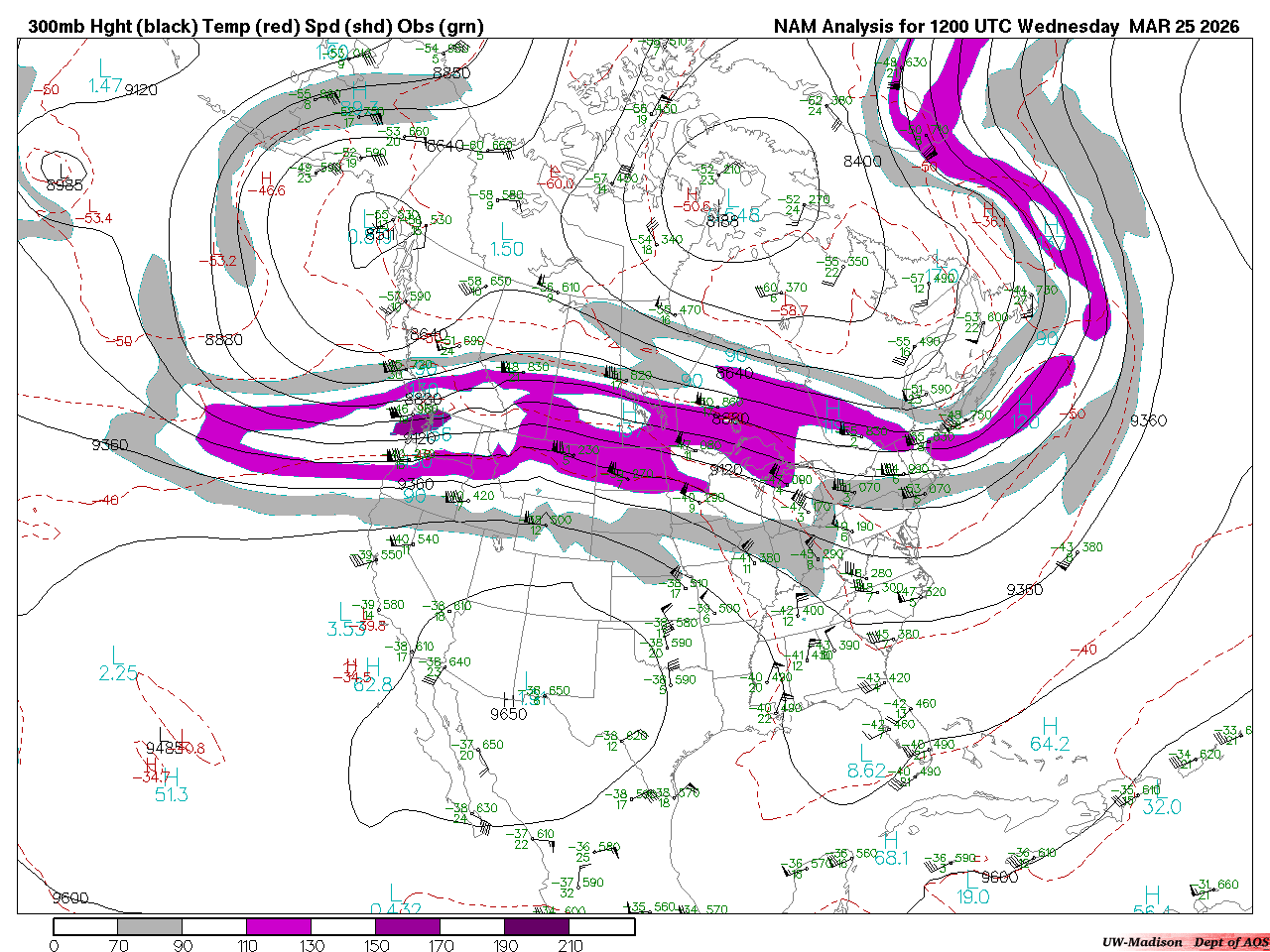The height and width of the screenshot is (952, 1270).
Task: Click the NAM Analysis date title text
Action: (x=1006, y=27)
